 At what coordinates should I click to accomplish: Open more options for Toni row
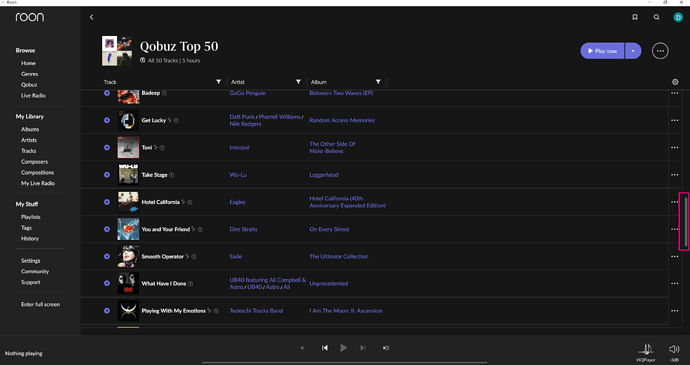coord(675,147)
